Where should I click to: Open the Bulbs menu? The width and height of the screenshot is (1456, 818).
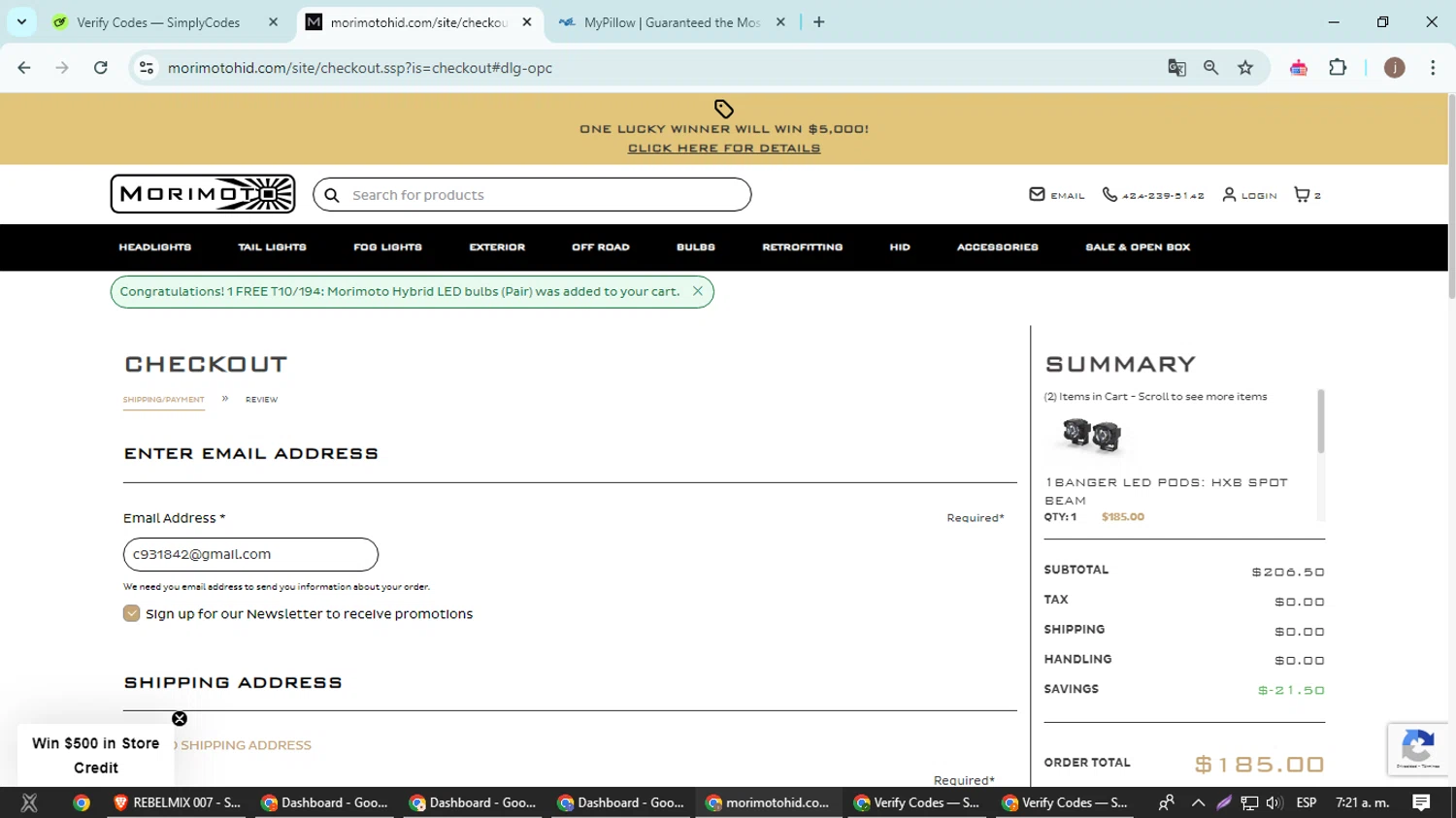696,247
